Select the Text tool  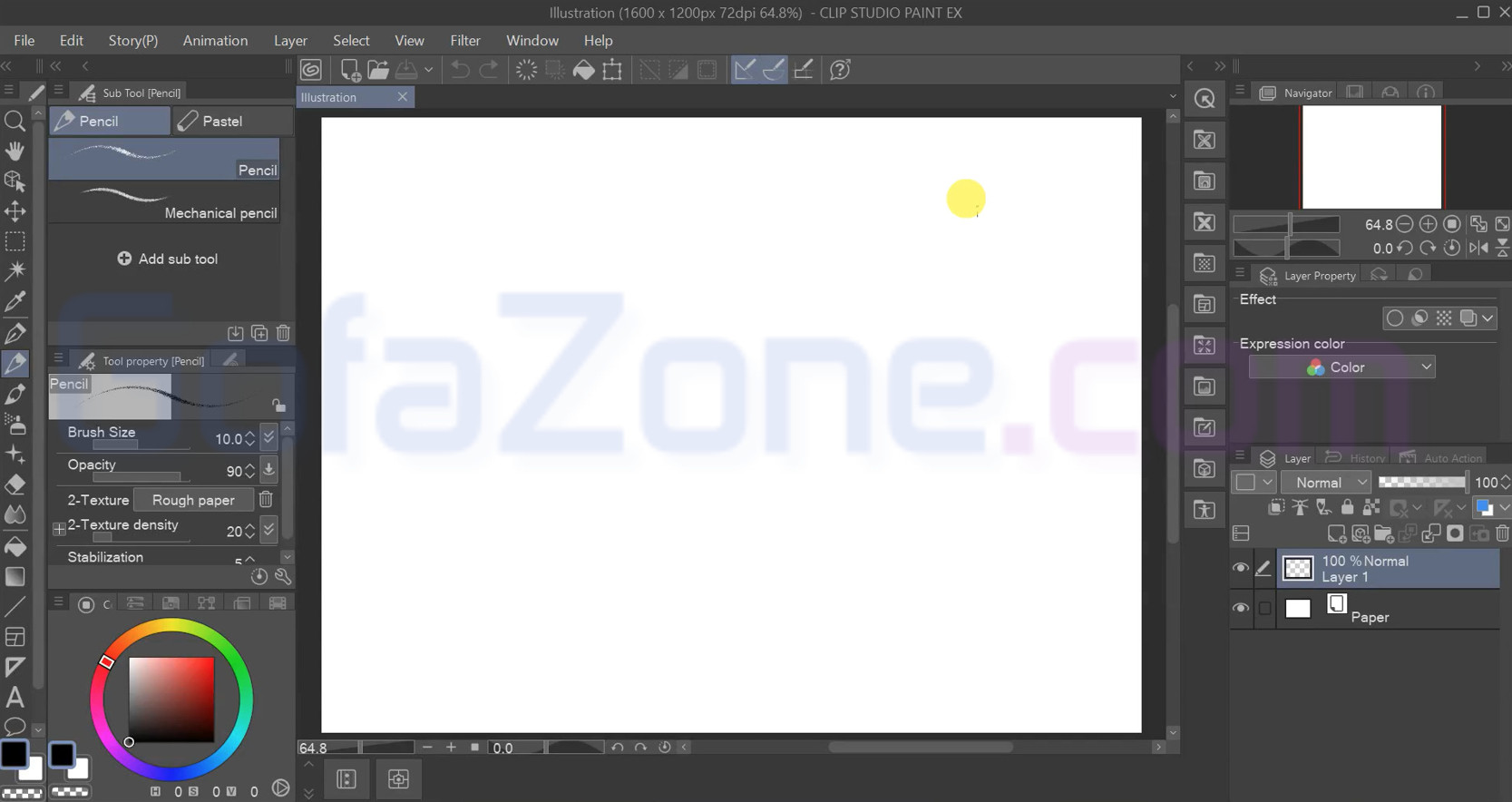(15, 697)
